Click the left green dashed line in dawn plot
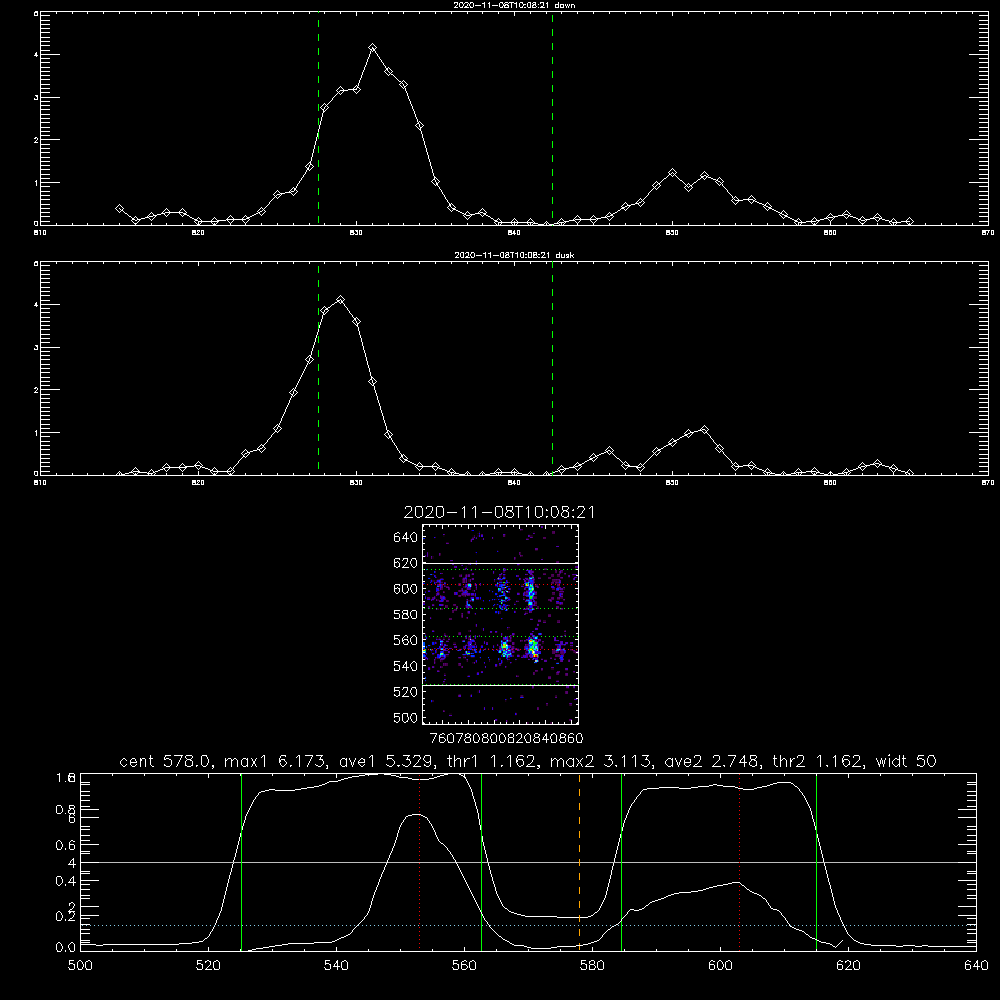This screenshot has width=1000, height=1000. click(x=318, y=118)
